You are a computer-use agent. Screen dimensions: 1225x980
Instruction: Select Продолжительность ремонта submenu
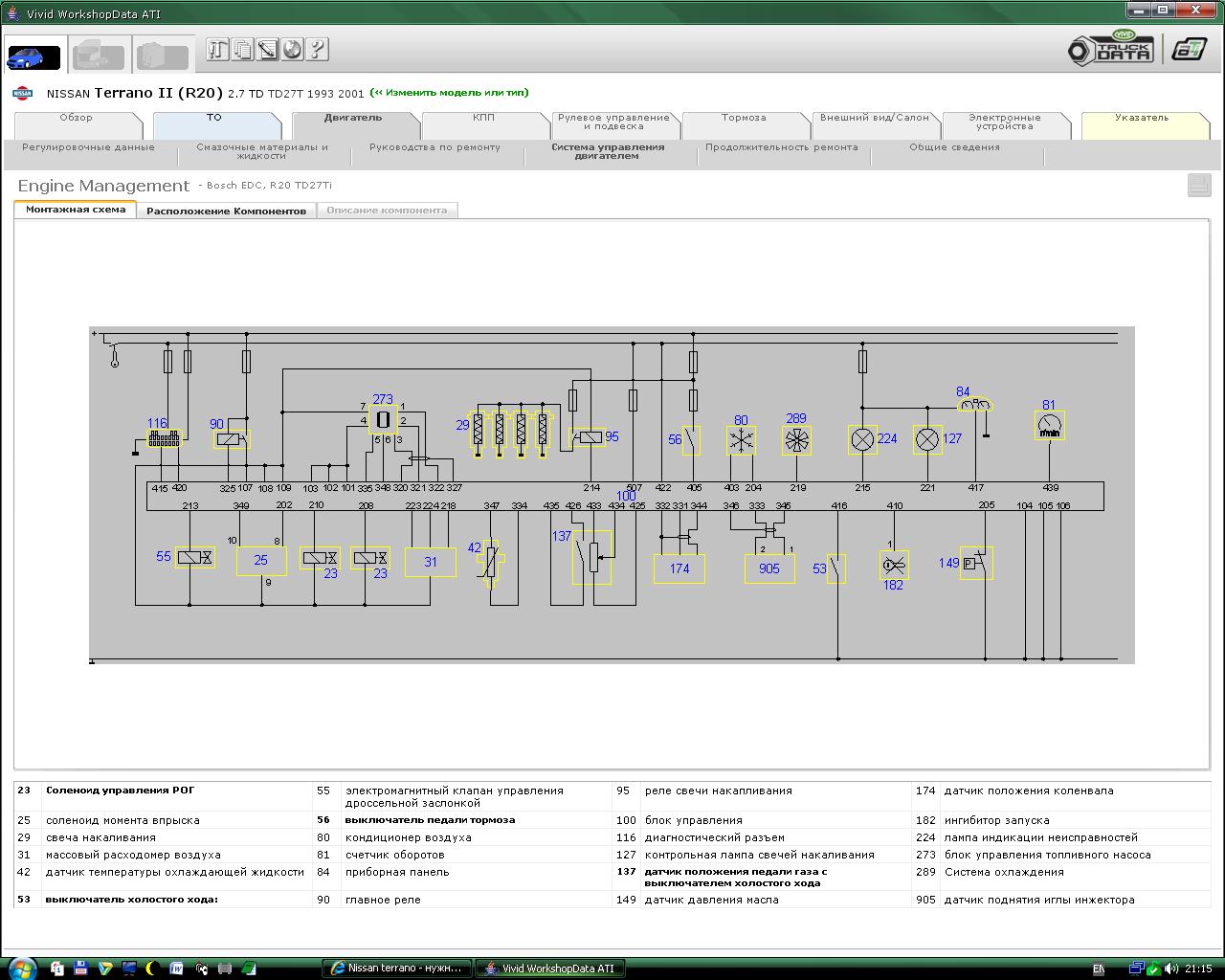click(x=782, y=147)
